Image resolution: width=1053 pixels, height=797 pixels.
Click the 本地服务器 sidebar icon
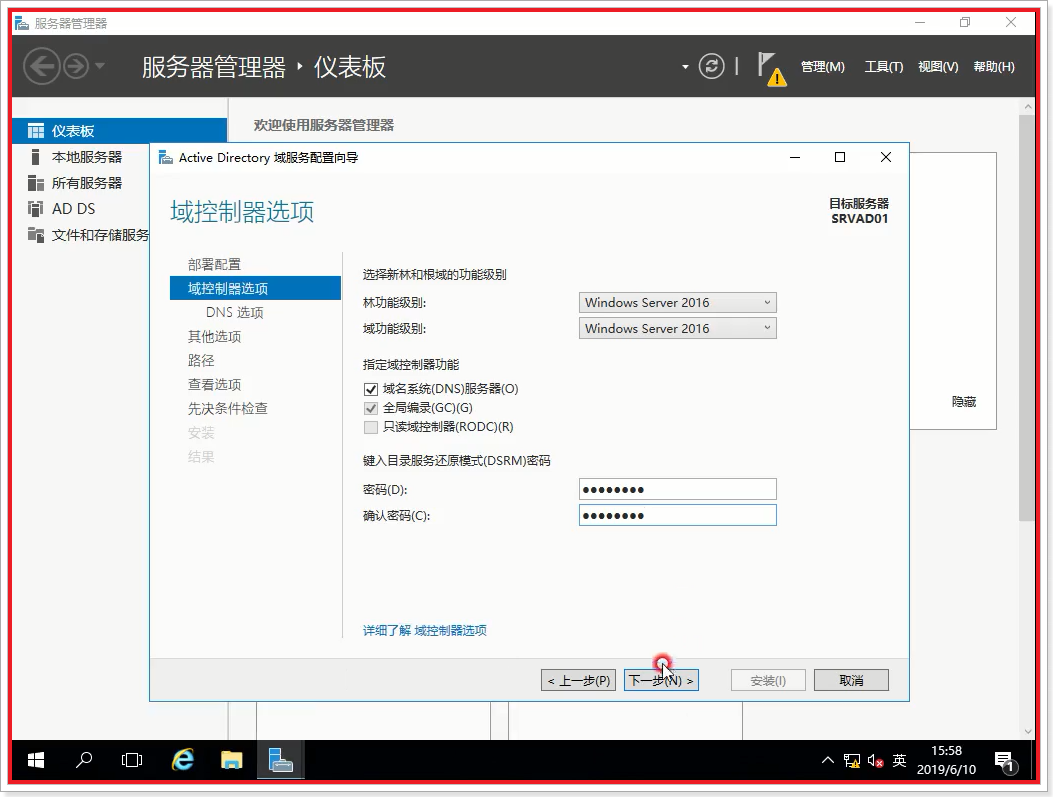coord(36,156)
